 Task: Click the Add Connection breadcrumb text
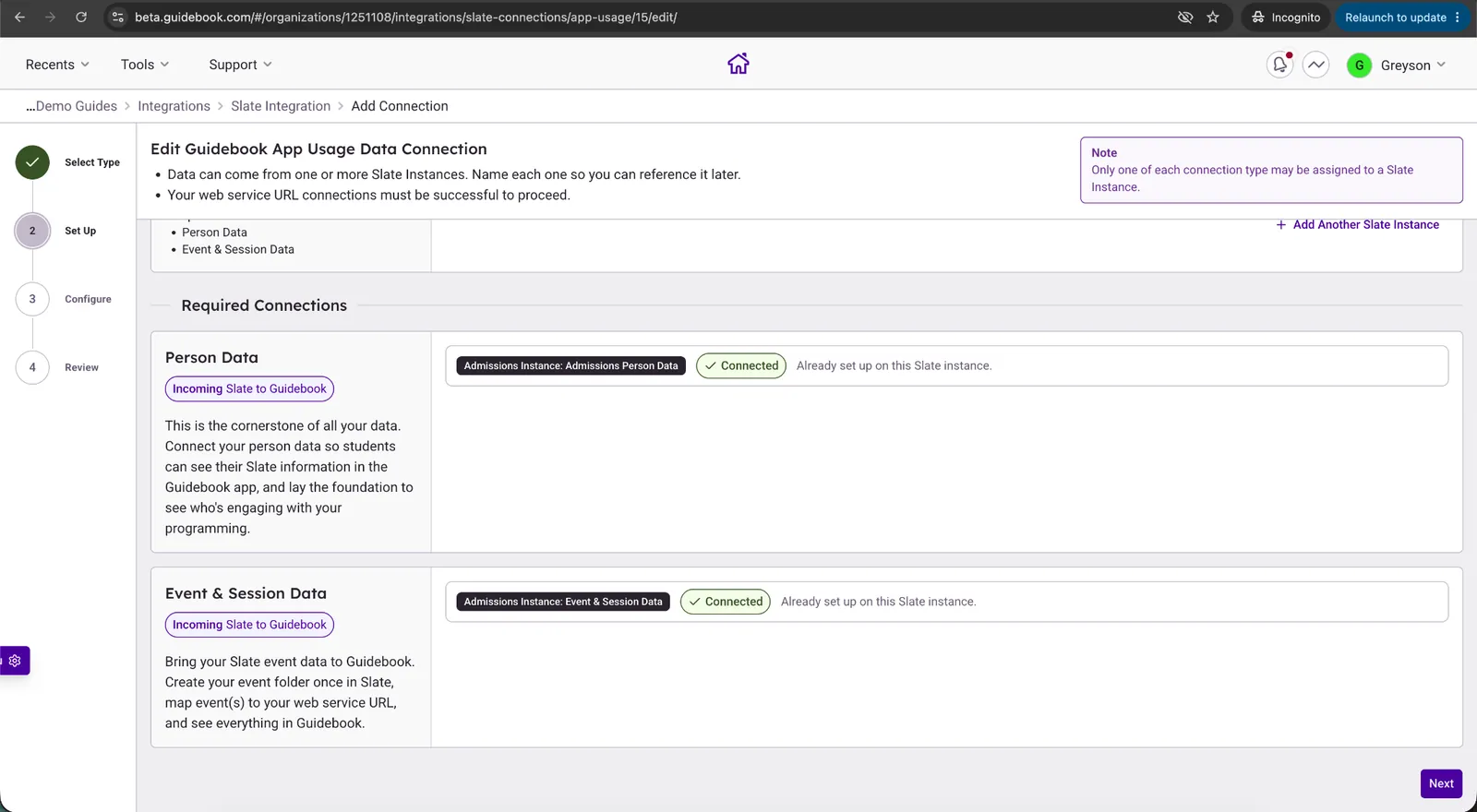pyautogui.click(x=400, y=106)
